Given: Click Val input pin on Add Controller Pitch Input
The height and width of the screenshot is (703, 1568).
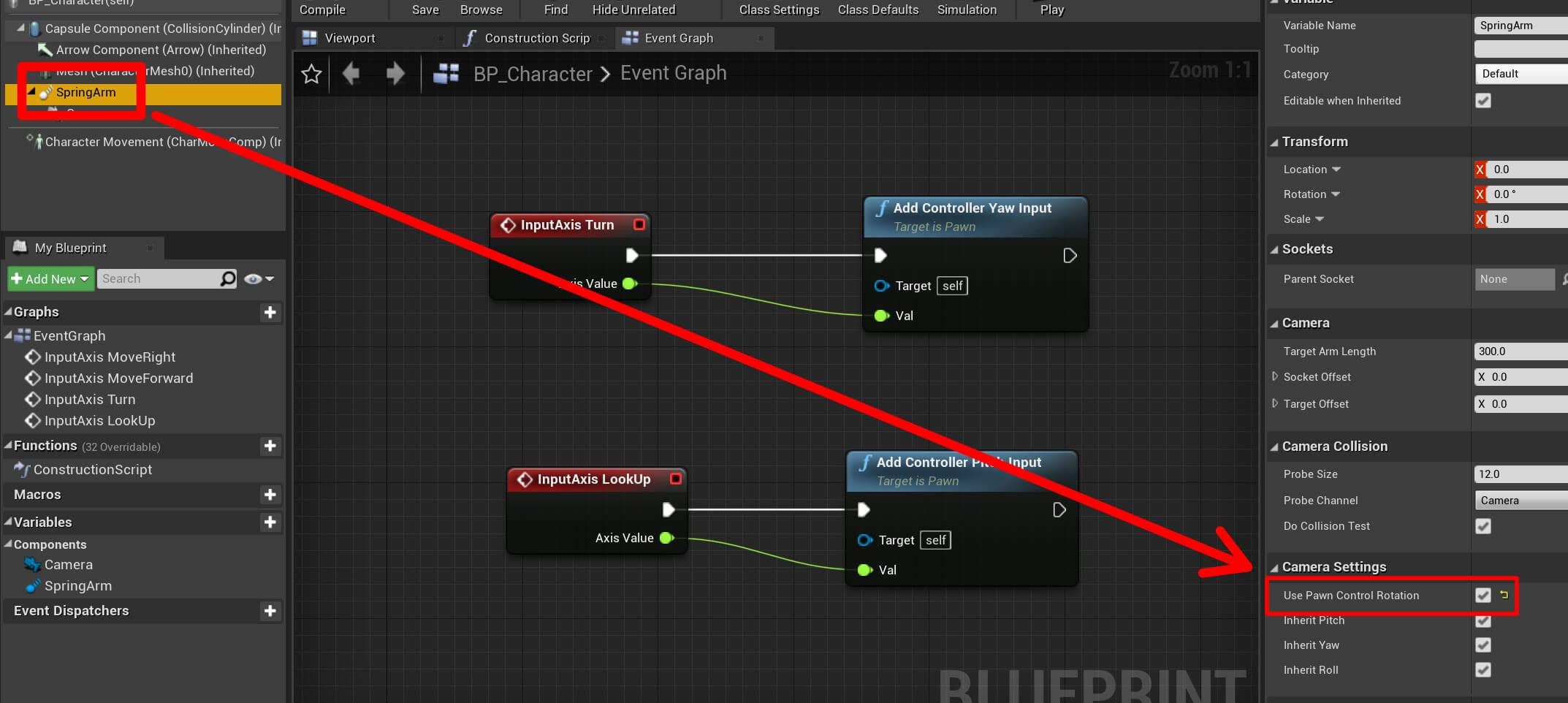Looking at the screenshot, I should click(x=864, y=570).
